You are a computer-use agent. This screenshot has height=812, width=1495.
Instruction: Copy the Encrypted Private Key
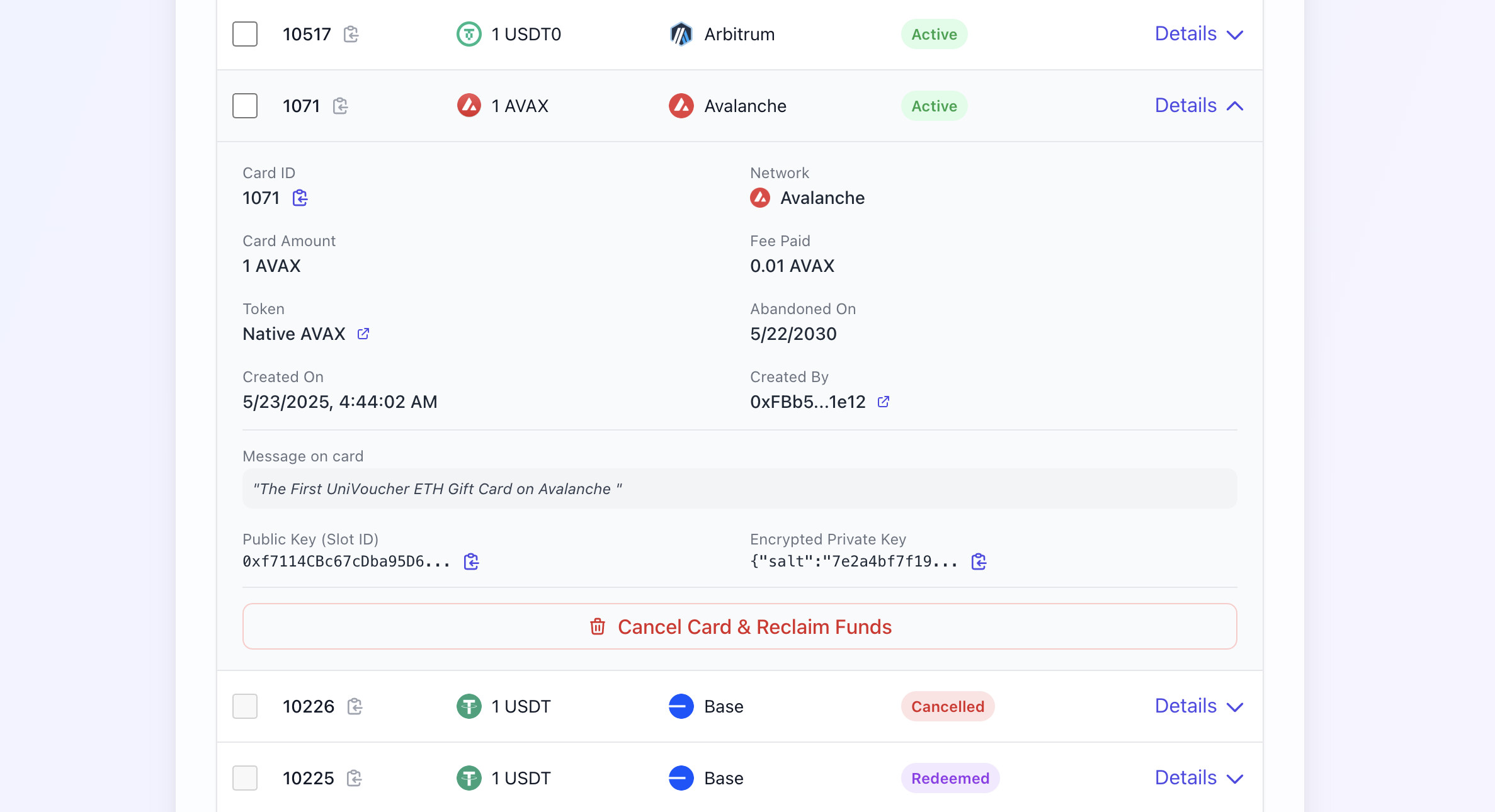(x=979, y=561)
